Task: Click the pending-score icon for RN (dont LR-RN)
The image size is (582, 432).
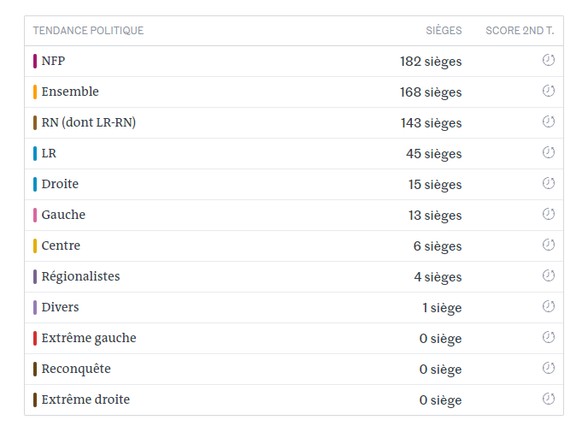Action: [549, 121]
